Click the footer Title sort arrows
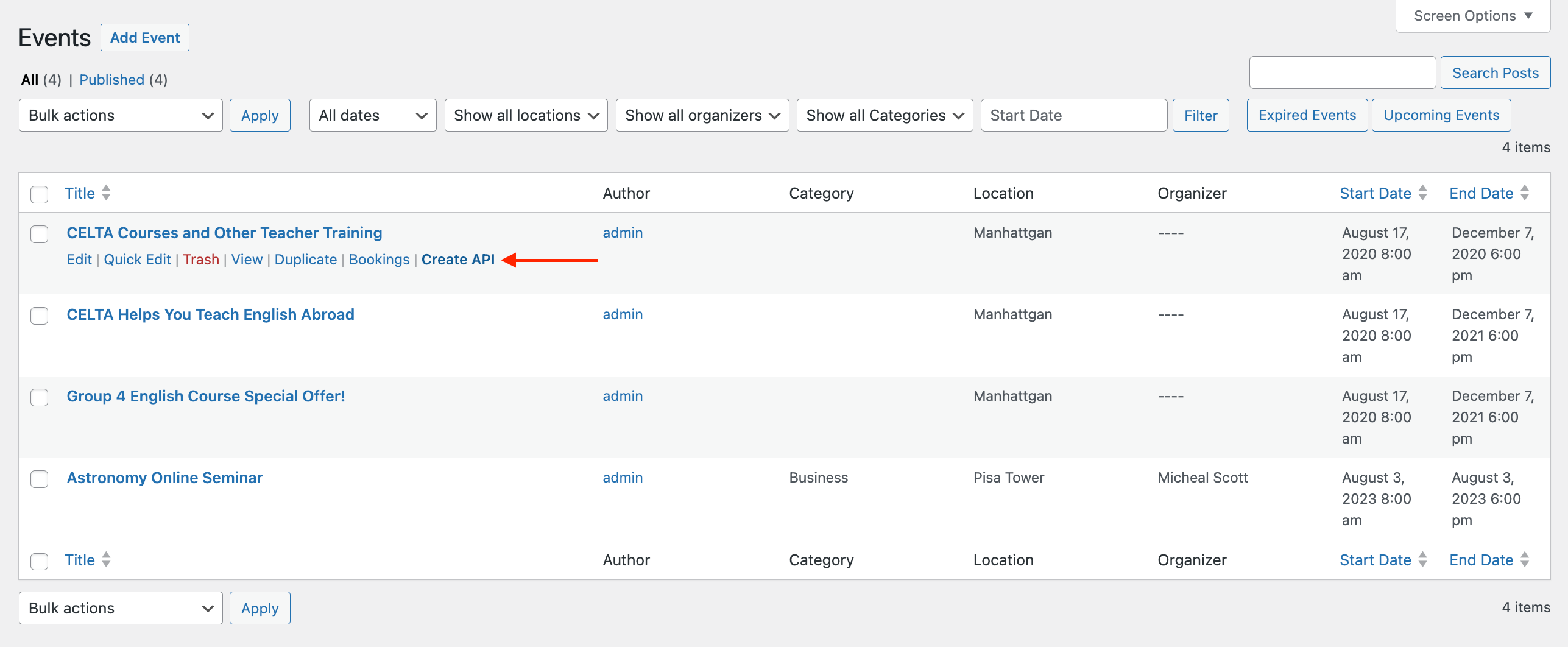 coord(106,560)
